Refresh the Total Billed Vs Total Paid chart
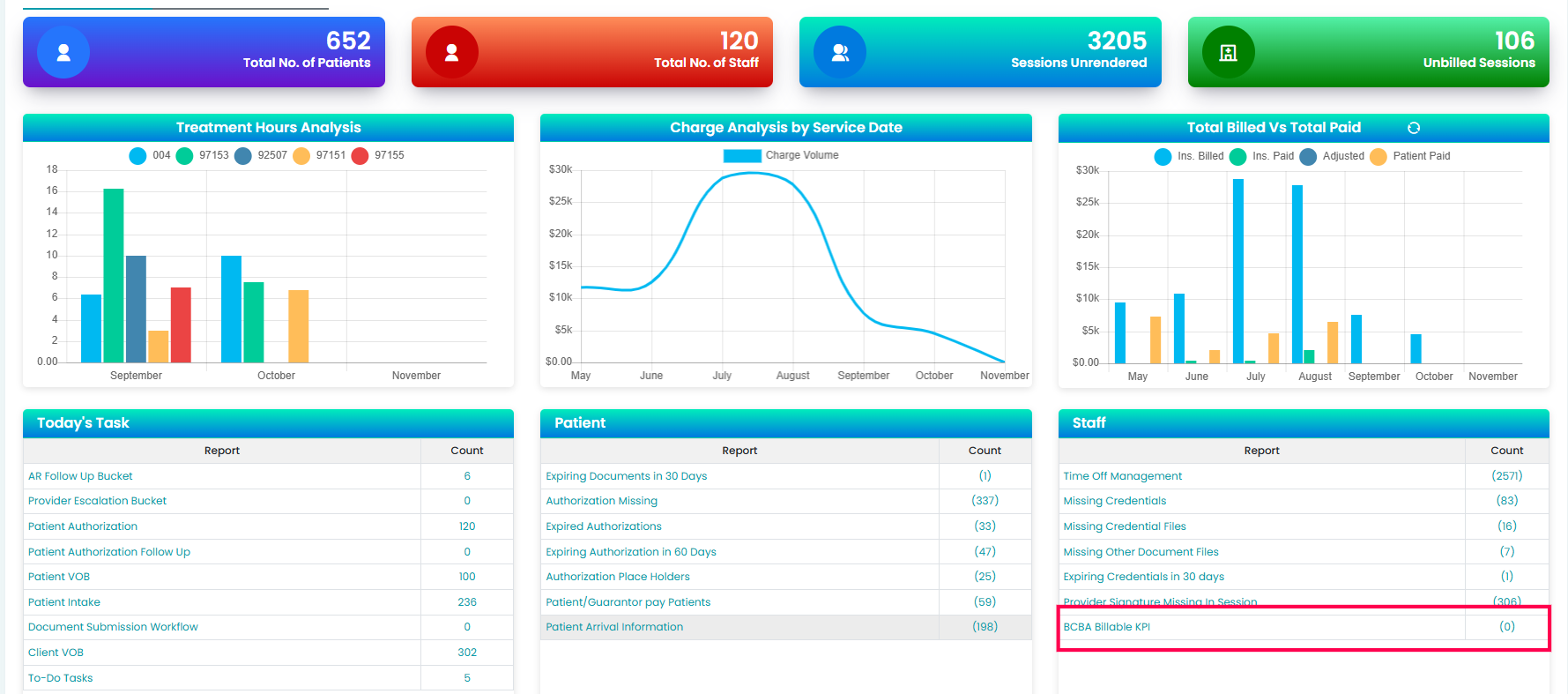 point(1414,128)
